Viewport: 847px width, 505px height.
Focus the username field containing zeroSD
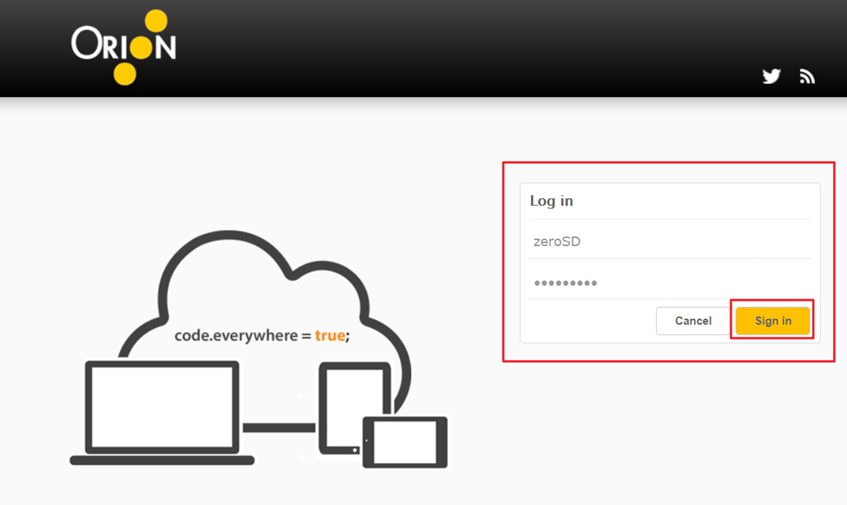(x=670, y=241)
